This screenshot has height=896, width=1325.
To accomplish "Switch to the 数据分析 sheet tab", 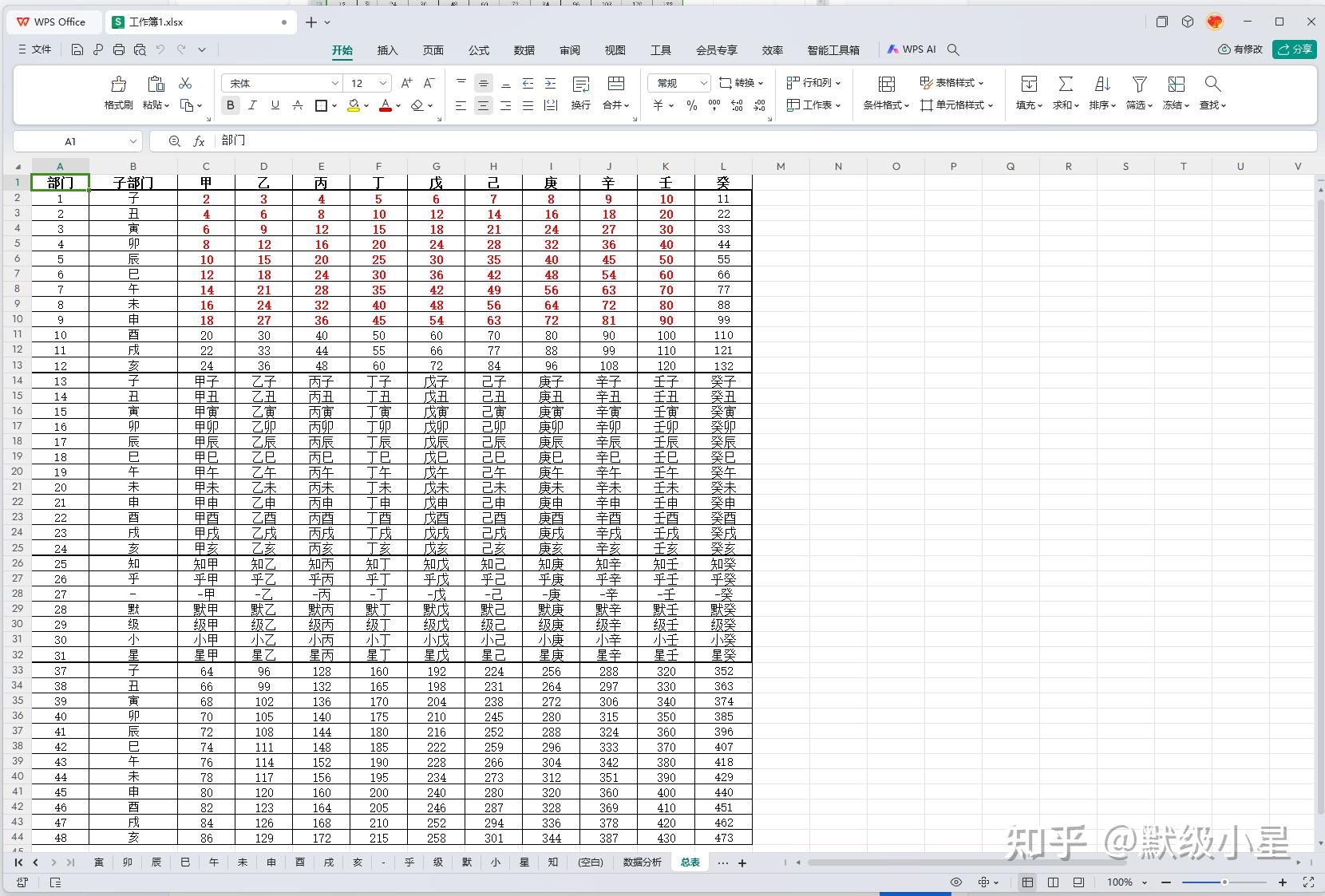I will (643, 862).
